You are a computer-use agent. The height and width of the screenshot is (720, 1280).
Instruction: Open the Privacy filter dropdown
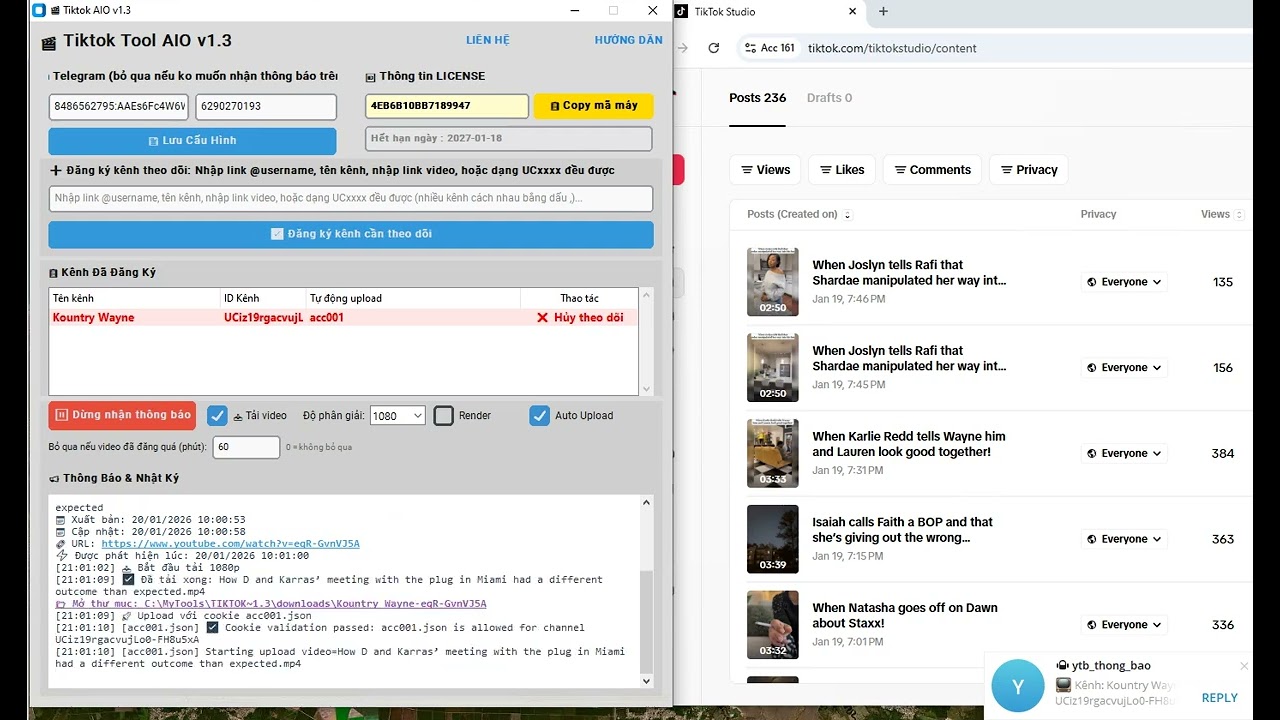[x=1028, y=170]
